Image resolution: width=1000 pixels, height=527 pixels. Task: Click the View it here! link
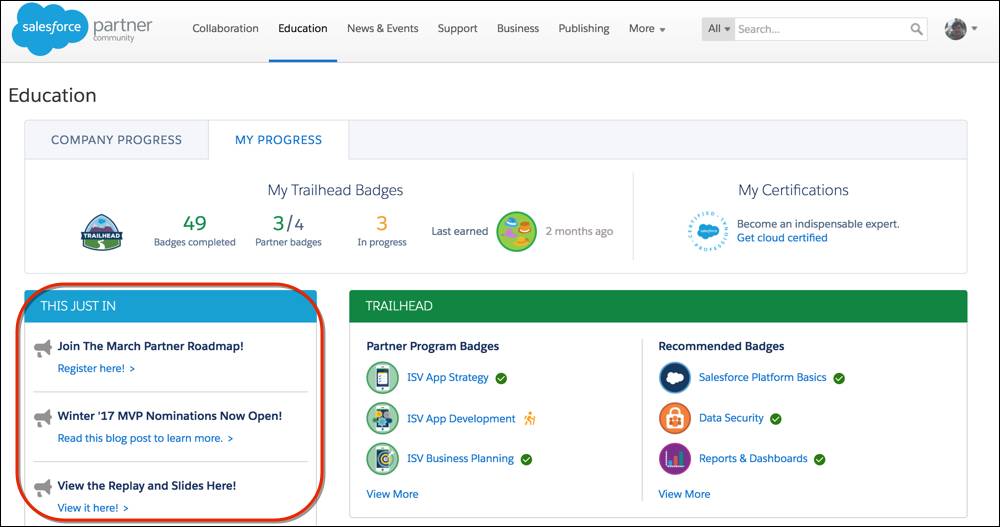[93, 508]
